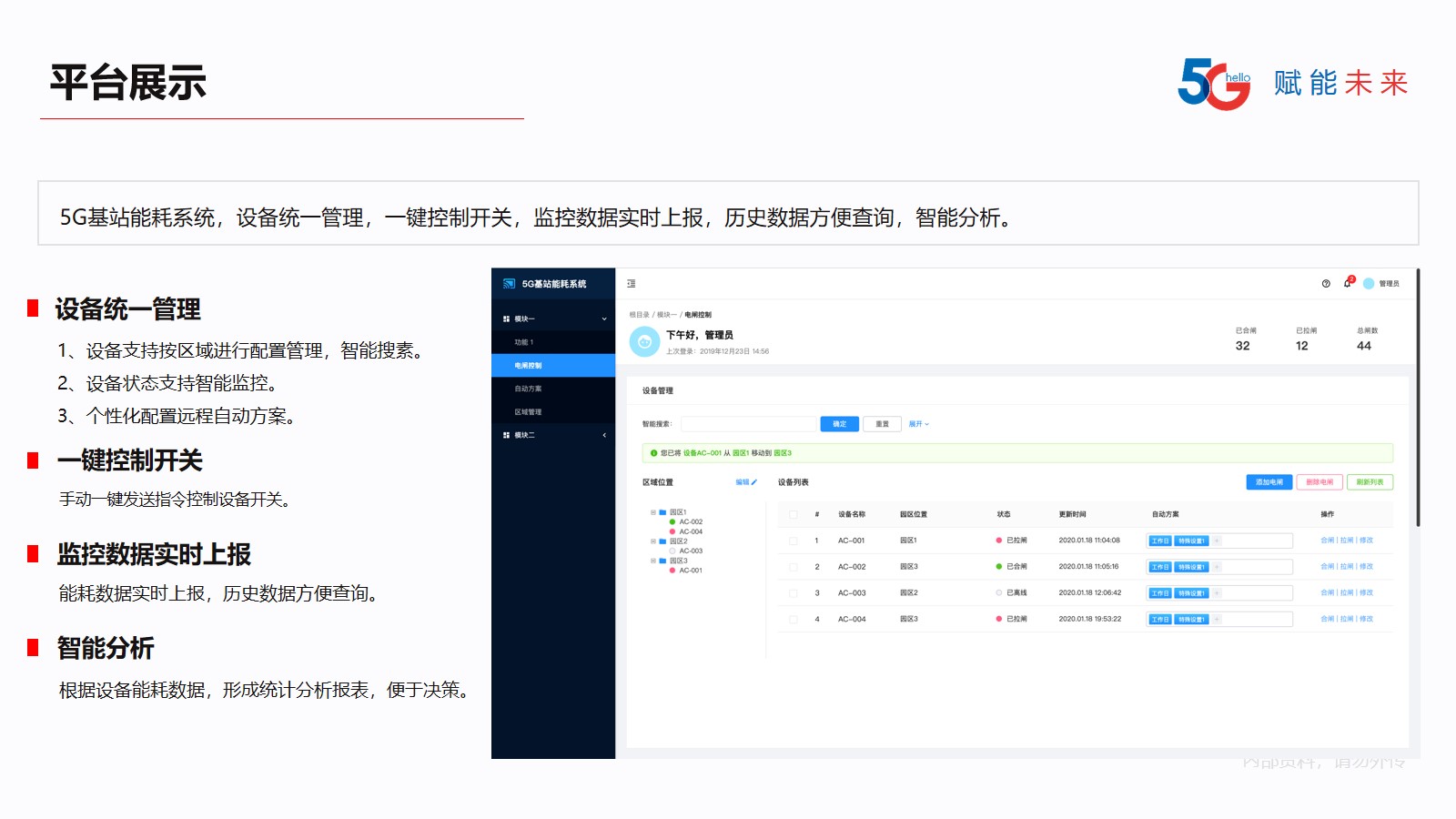Open help via the question mark icon
Image resolution: width=1456 pixels, height=819 pixels.
tap(1326, 284)
